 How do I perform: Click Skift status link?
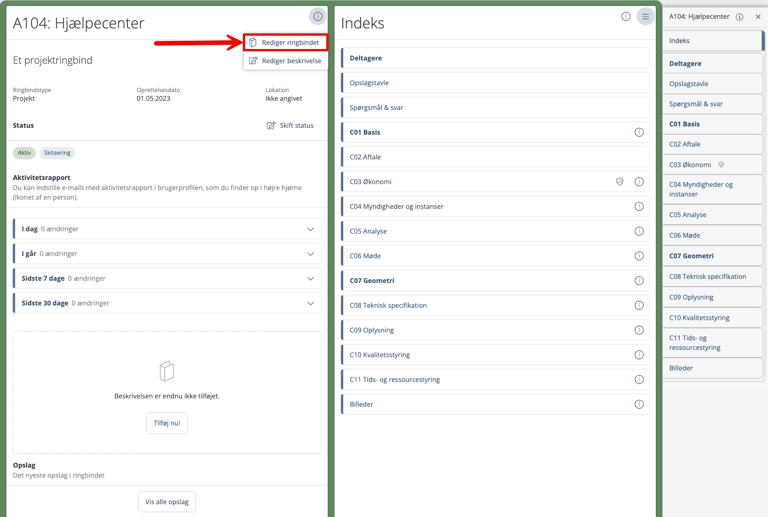click(290, 126)
